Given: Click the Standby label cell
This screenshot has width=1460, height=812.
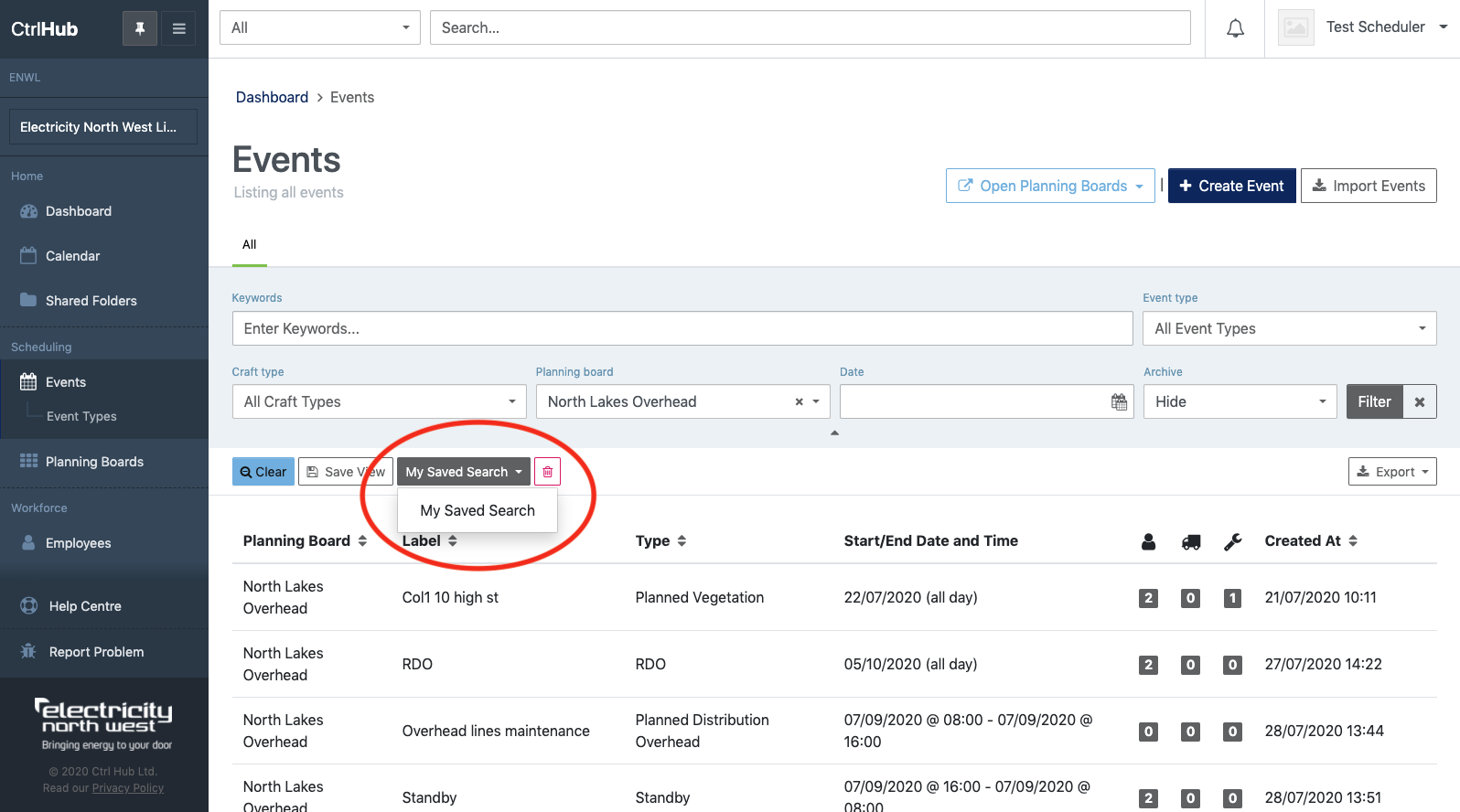Looking at the screenshot, I should pos(429,797).
